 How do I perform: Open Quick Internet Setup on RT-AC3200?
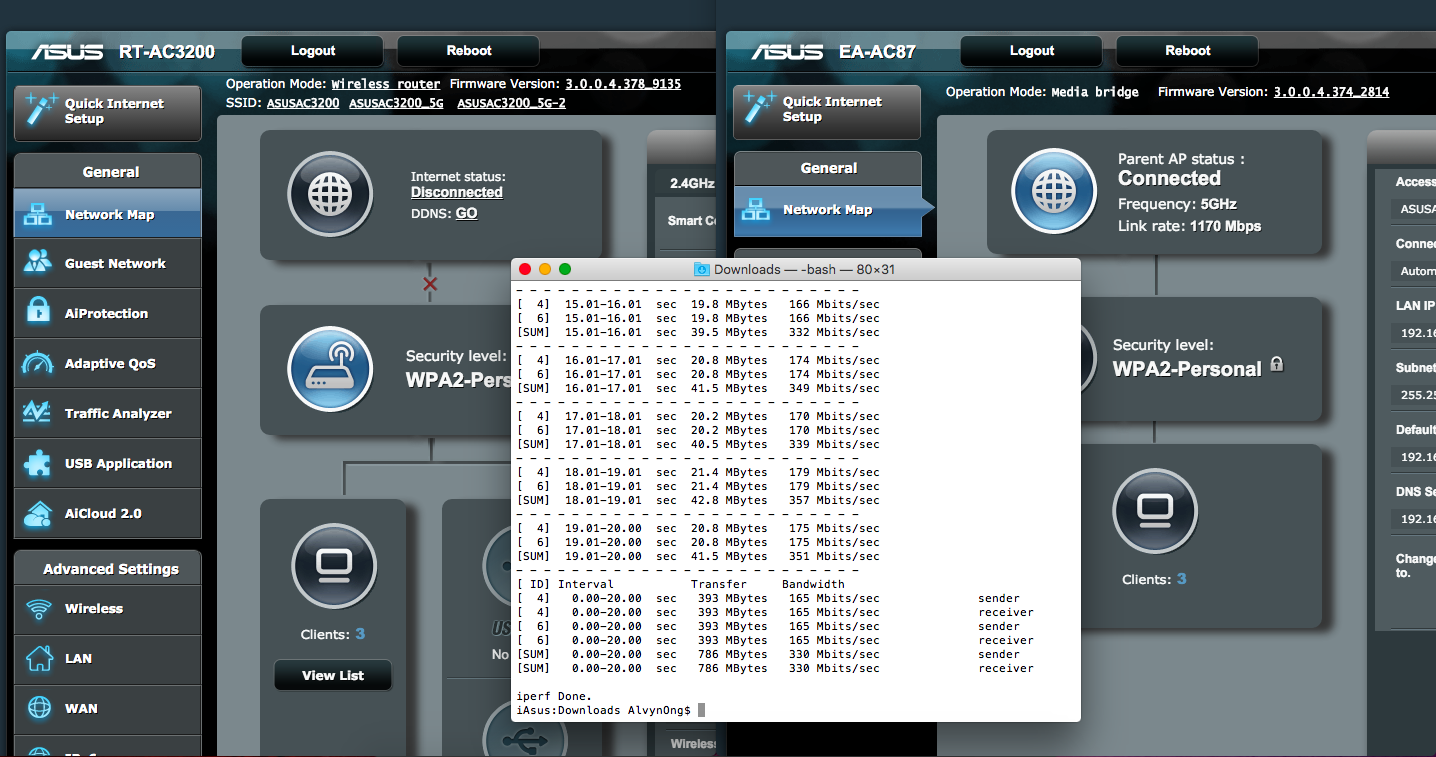[107, 112]
